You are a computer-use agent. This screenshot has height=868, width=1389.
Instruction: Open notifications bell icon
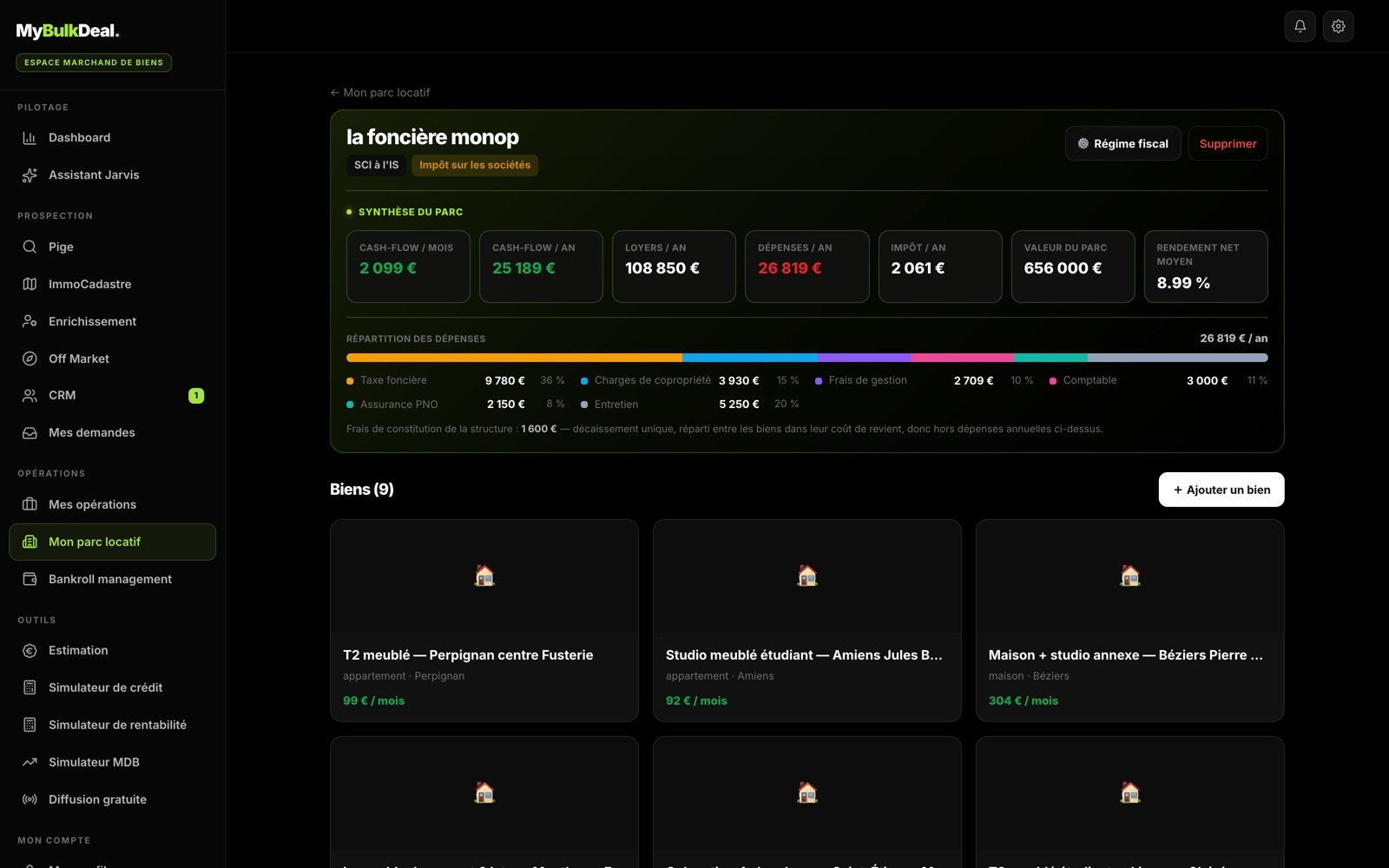tap(1300, 26)
